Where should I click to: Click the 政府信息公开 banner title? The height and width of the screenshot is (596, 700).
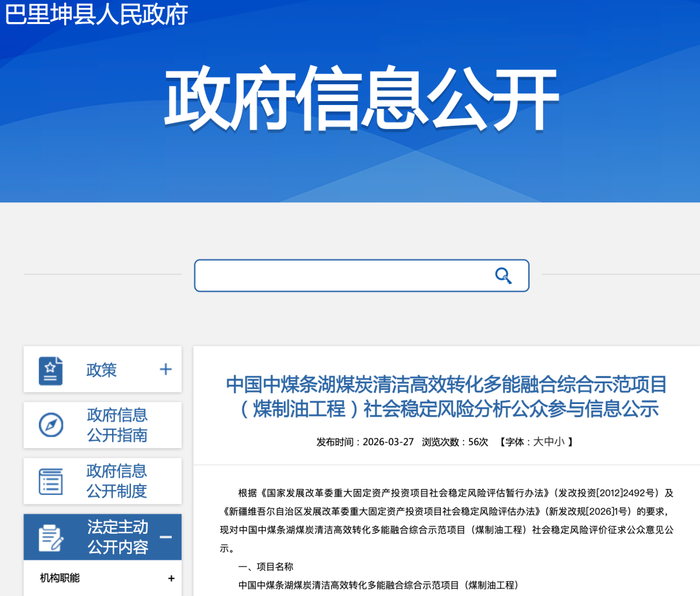(362, 99)
